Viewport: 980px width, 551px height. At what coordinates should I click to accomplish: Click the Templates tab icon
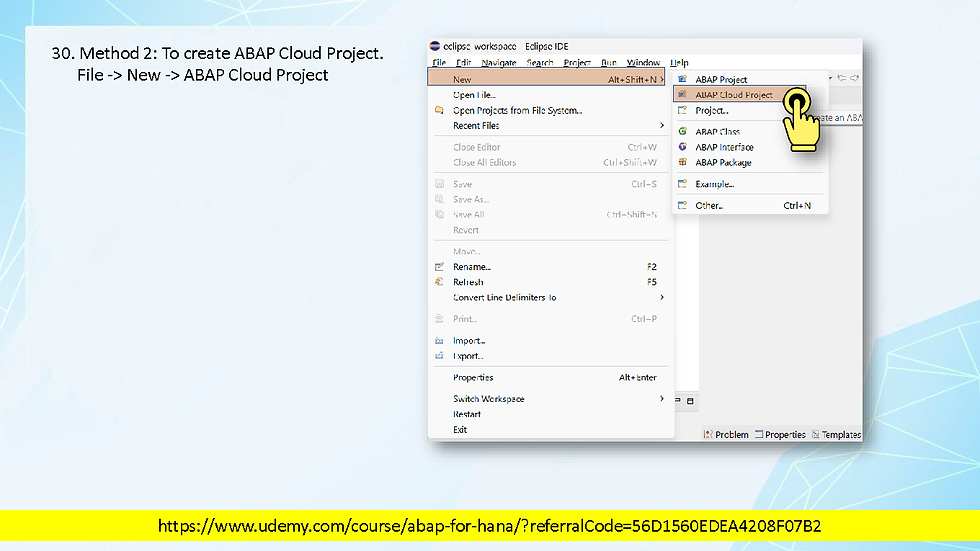click(816, 434)
